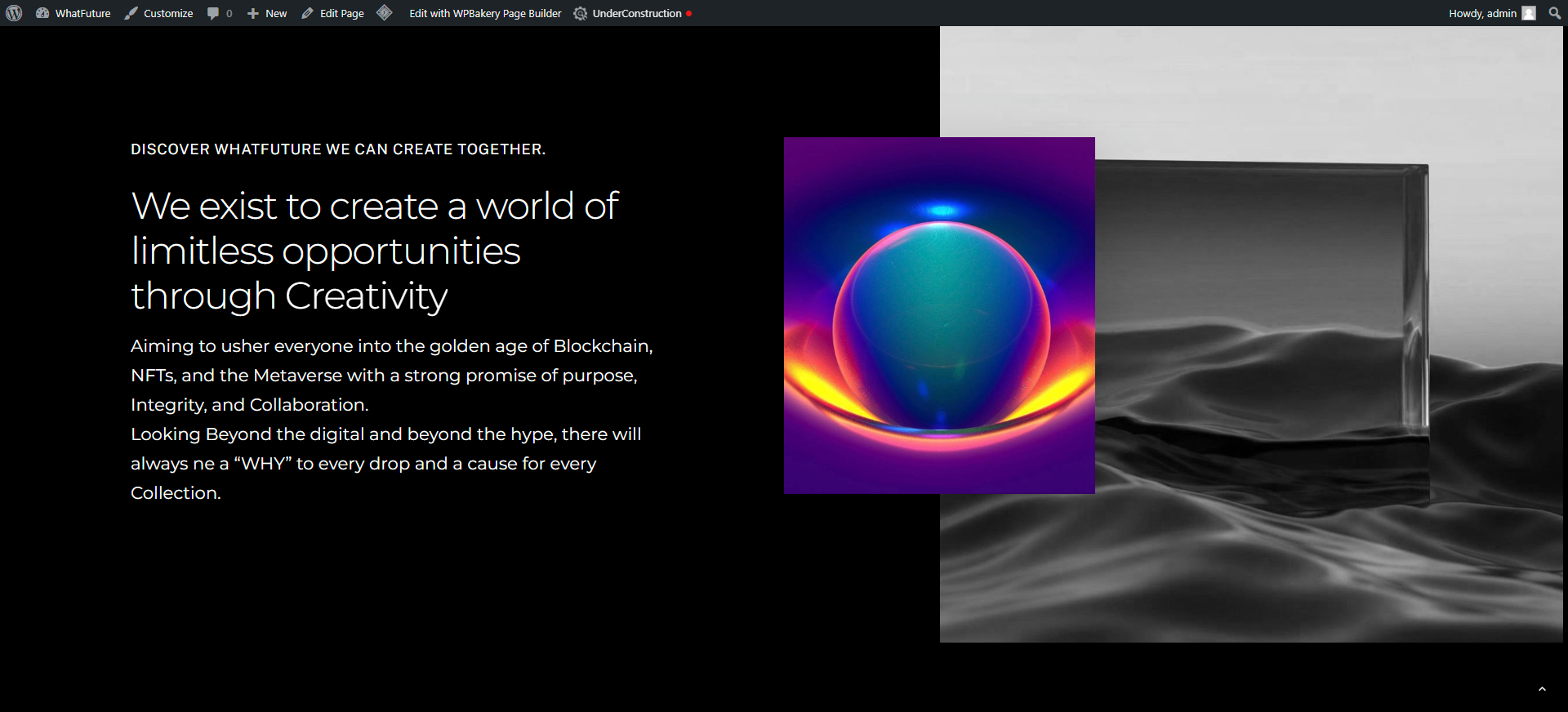Click the diamond plugin icon
Image resolution: width=1568 pixels, height=712 pixels.
coord(385,13)
